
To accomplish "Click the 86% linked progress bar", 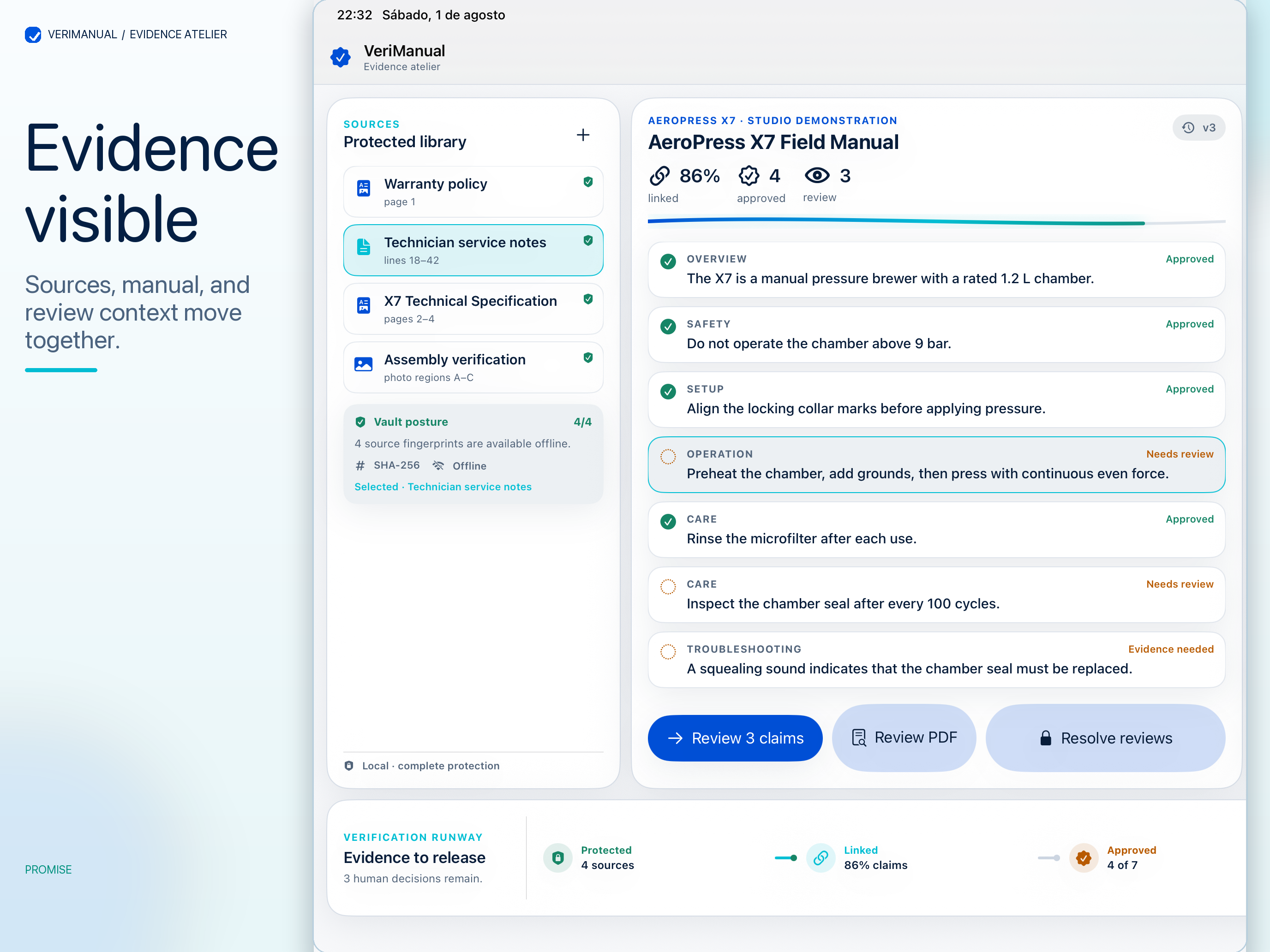I will pyautogui.click(x=936, y=221).
